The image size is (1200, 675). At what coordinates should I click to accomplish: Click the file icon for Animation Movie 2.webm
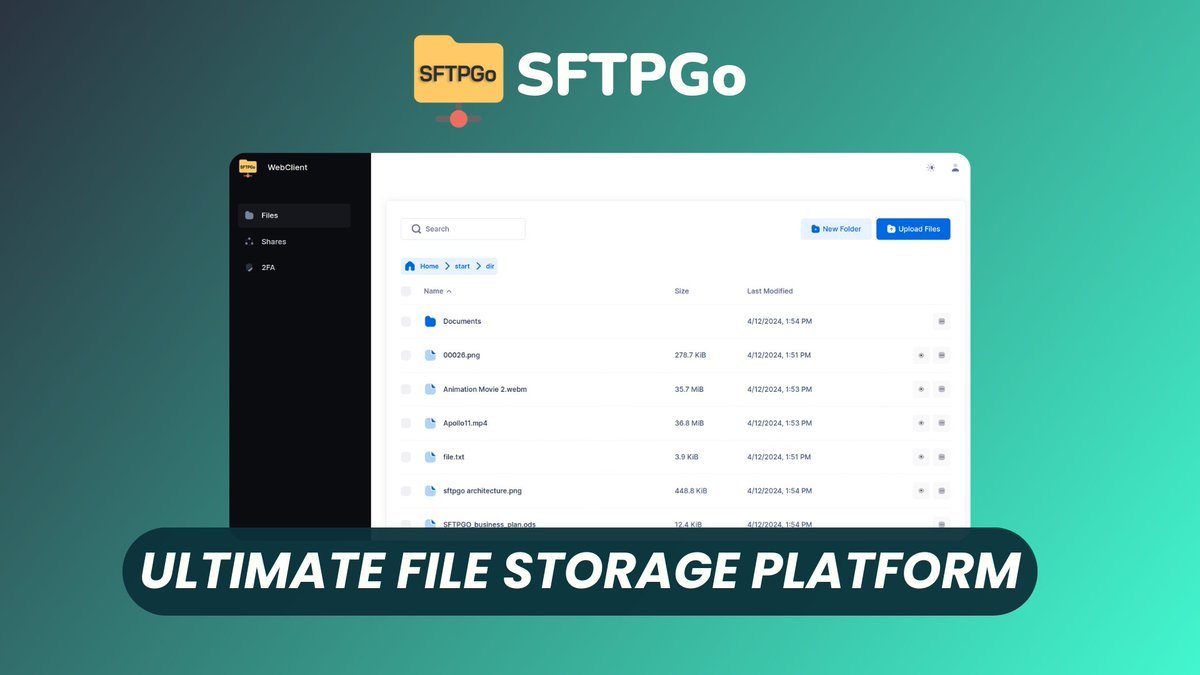tap(430, 389)
